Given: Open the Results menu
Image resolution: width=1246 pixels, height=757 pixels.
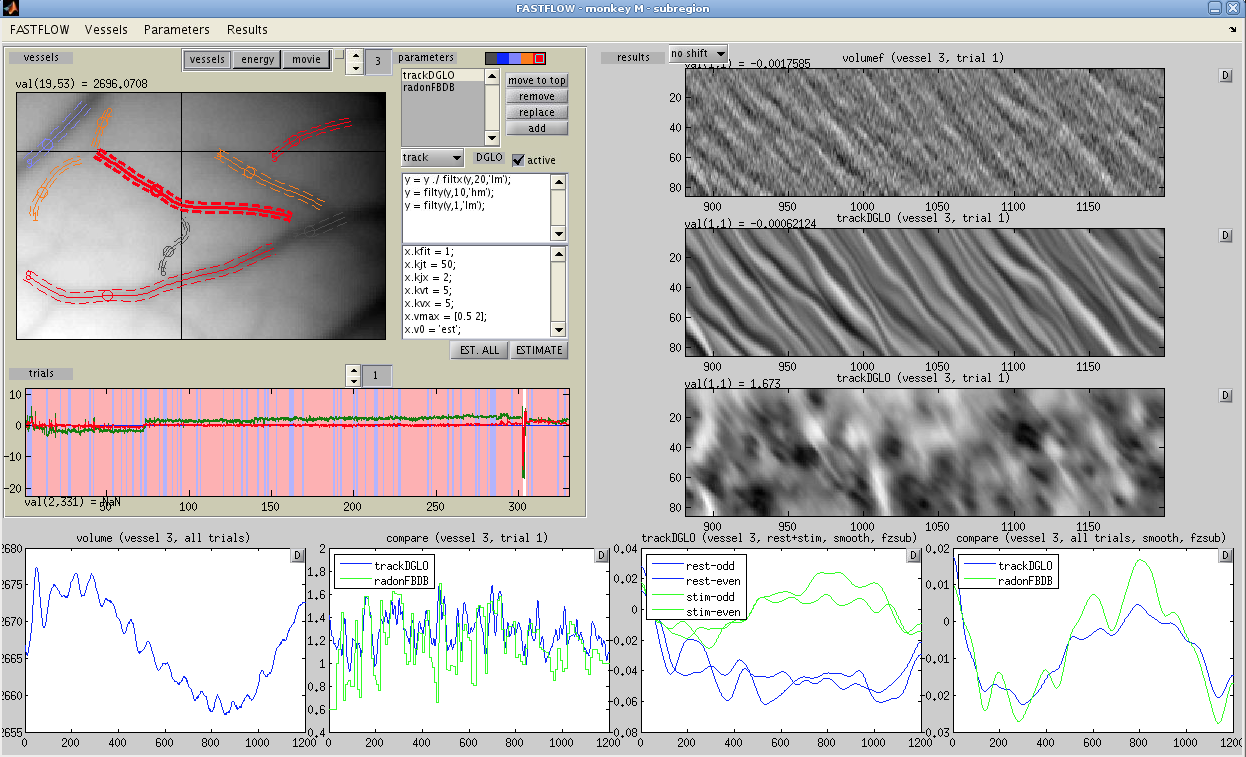Looking at the screenshot, I should 247,30.
